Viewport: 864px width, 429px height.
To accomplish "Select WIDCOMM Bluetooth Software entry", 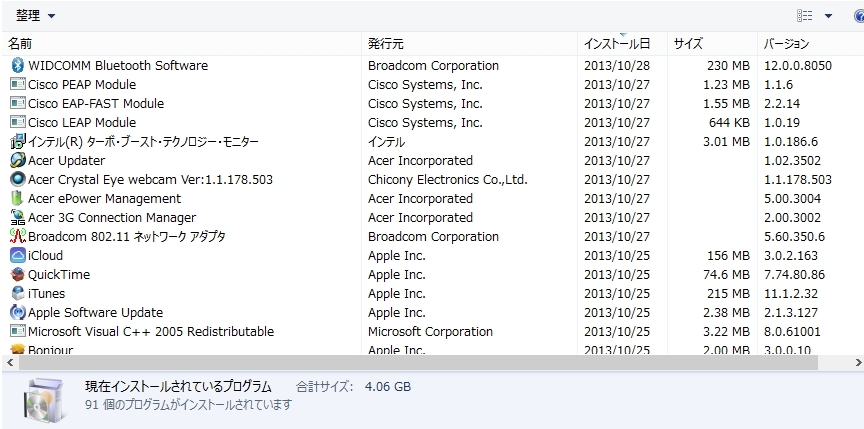I will [x=118, y=66].
